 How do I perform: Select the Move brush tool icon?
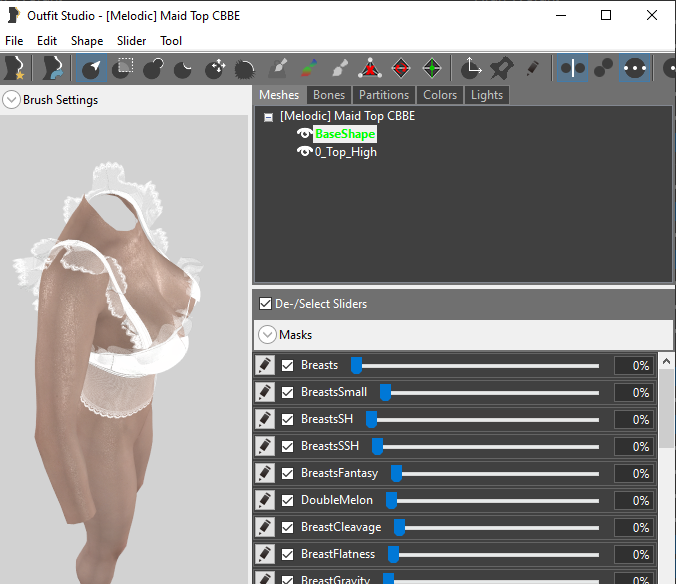click(215, 68)
